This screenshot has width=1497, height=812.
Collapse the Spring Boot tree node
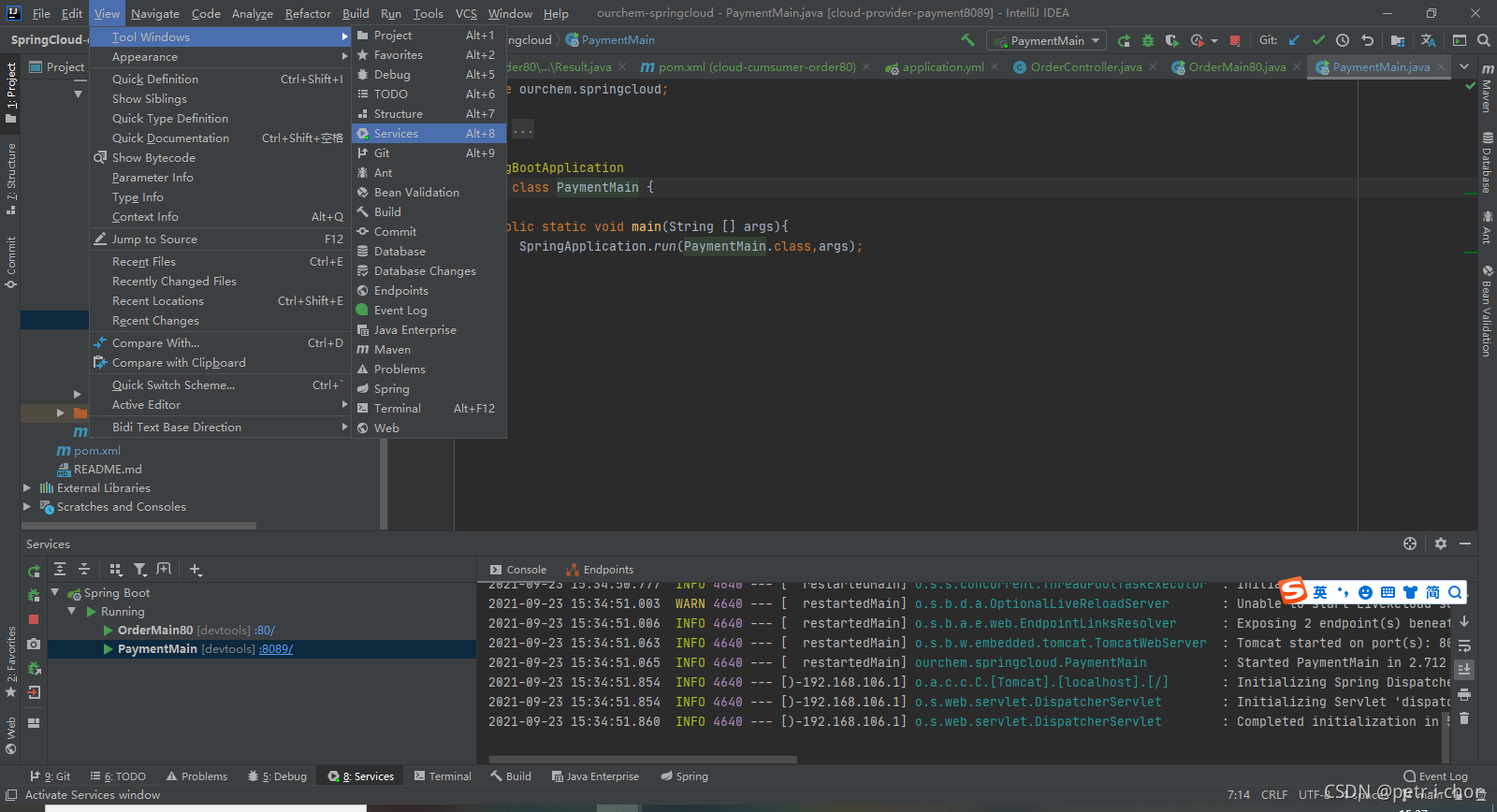click(54, 592)
